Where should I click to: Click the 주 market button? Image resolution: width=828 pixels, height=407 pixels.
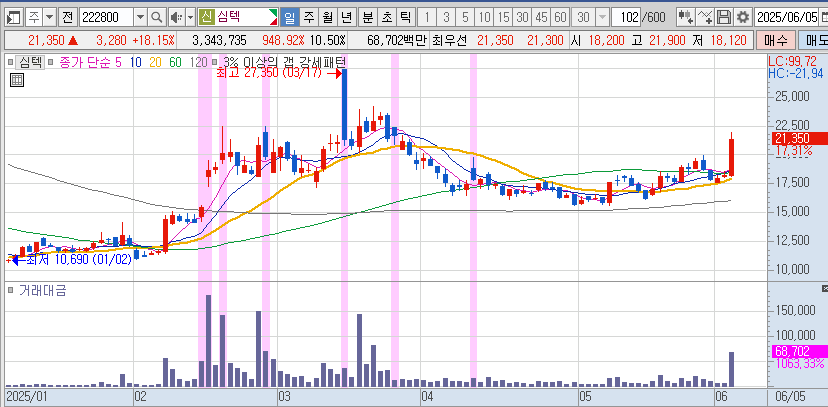click(34, 18)
